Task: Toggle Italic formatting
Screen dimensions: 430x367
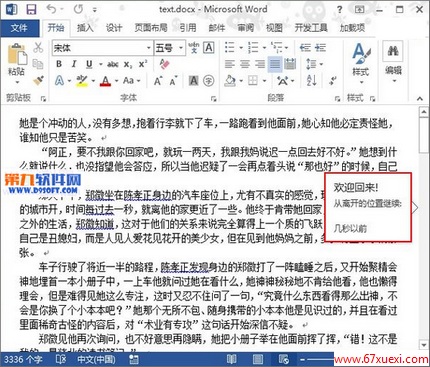Action: click(74, 64)
